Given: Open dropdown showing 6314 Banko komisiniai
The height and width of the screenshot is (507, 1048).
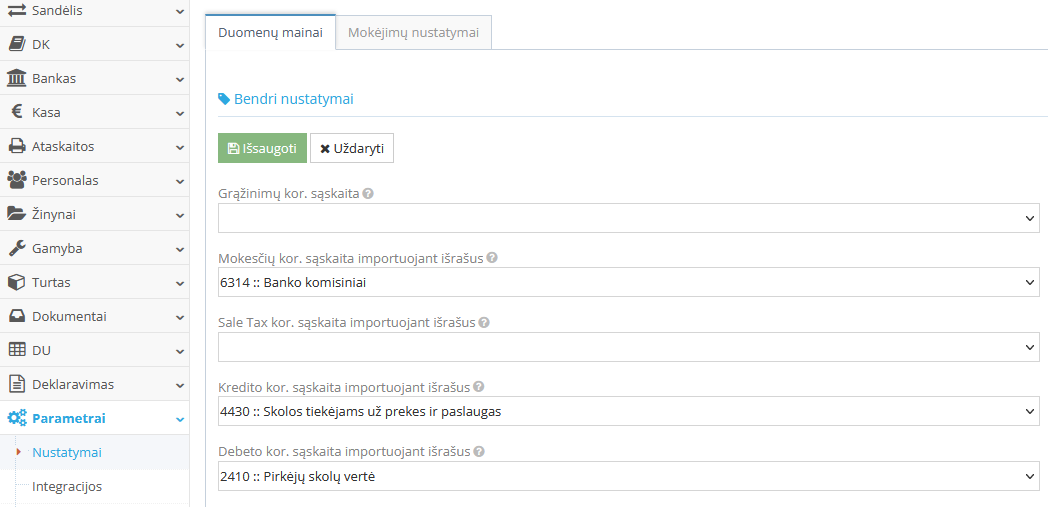Looking at the screenshot, I should tap(628, 283).
